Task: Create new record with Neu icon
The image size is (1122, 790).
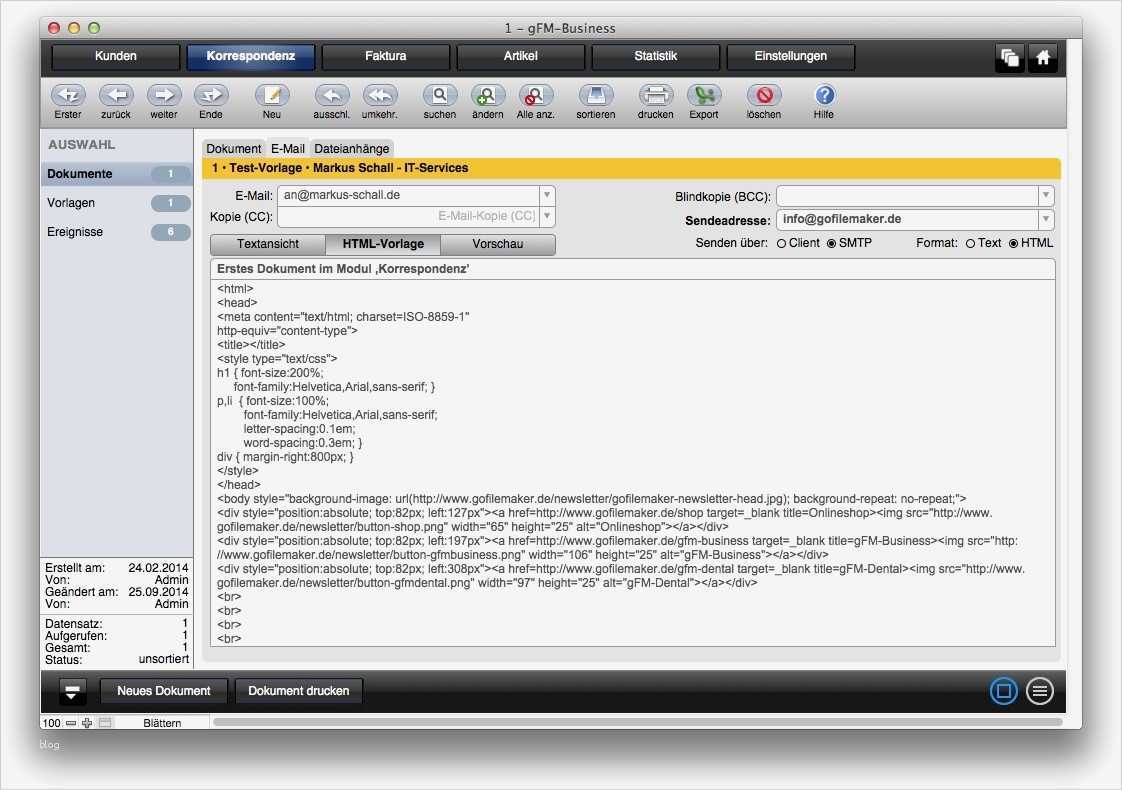Action: click(272, 95)
